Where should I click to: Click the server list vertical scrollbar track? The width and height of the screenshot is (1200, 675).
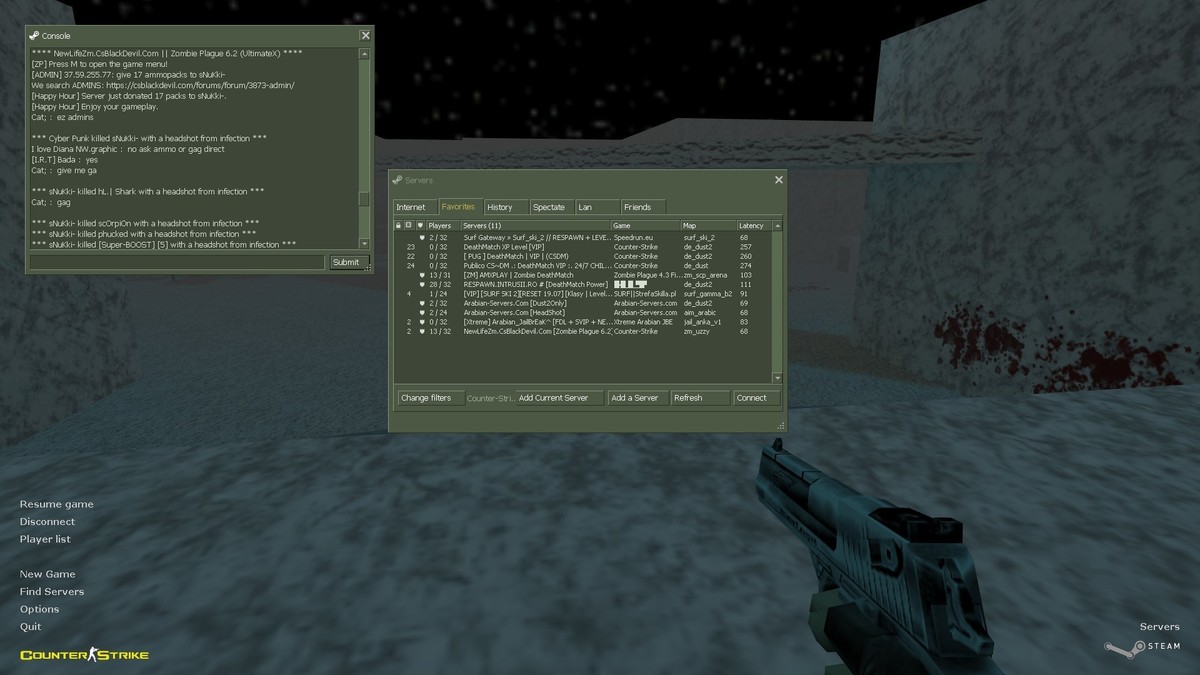tap(778, 302)
